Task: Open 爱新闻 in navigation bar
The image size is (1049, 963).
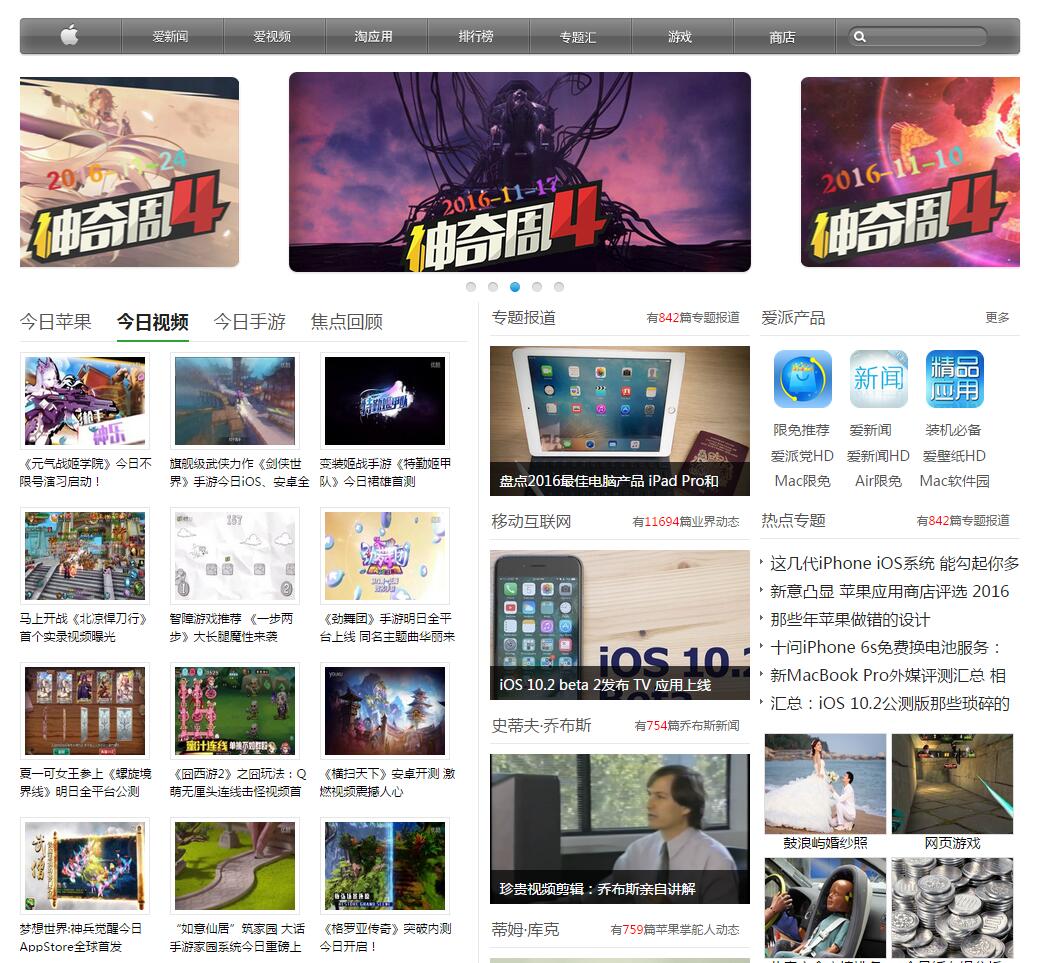Action: pos(170,37)
